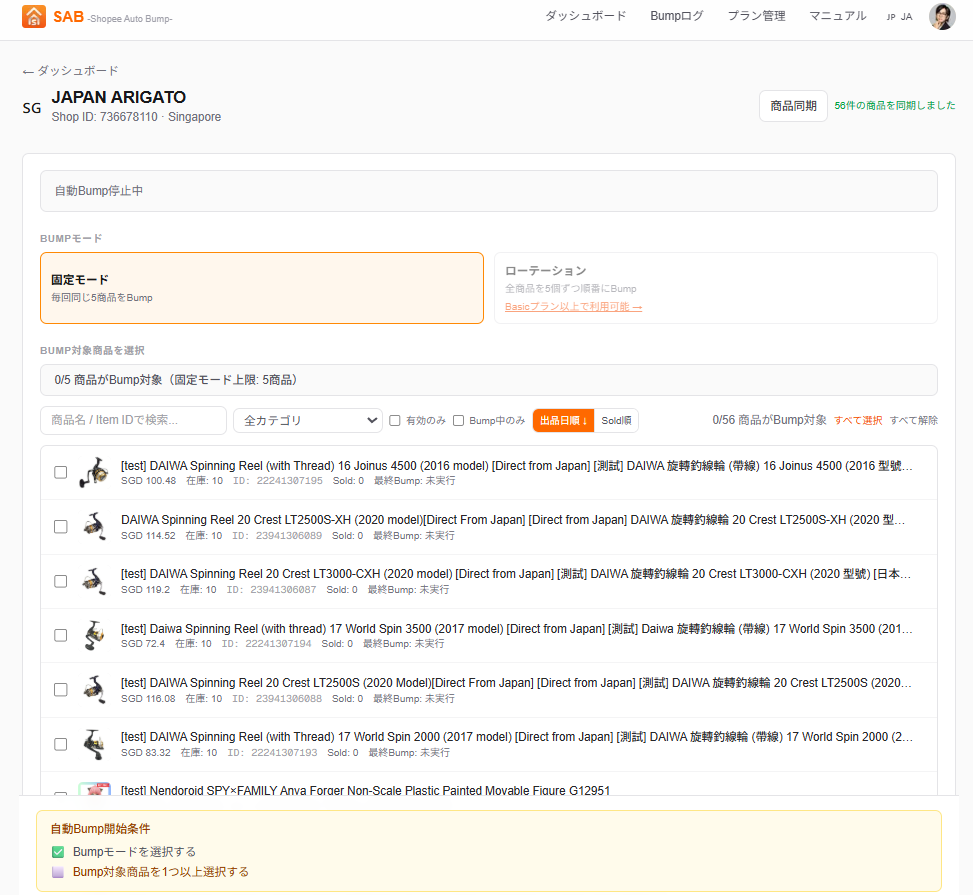Open the Bumpログ menu item
Screen dimensions: 973x895
coord(676,16)
